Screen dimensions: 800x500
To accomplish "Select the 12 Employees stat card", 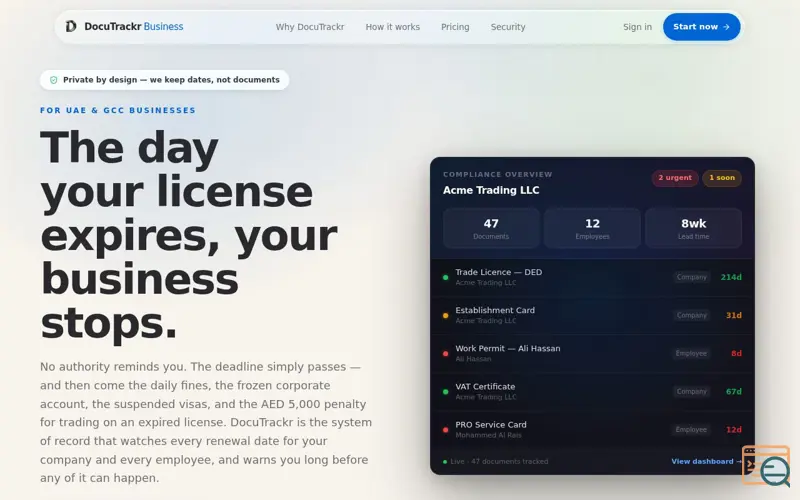I will tap(592, 228).
